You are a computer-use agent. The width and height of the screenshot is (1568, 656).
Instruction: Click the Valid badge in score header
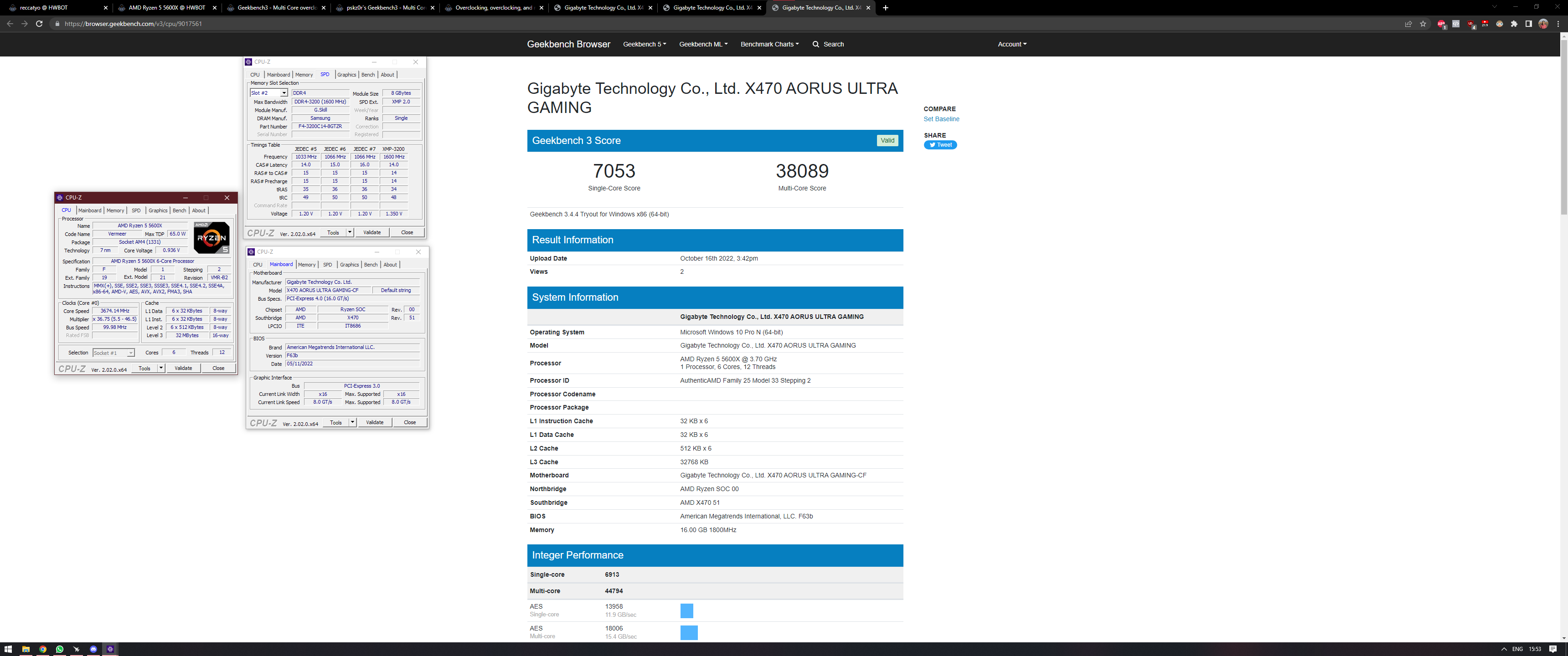tap(887, 141)
